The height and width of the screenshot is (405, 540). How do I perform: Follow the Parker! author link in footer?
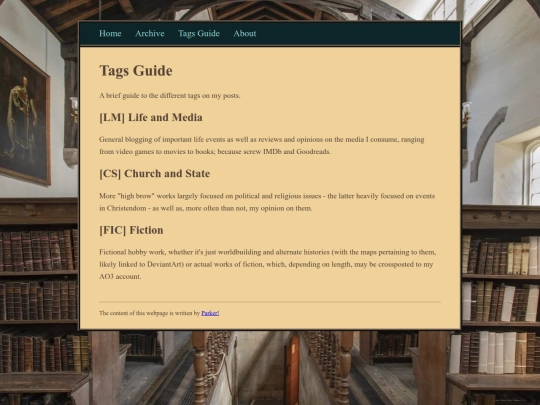click(210, 313)
